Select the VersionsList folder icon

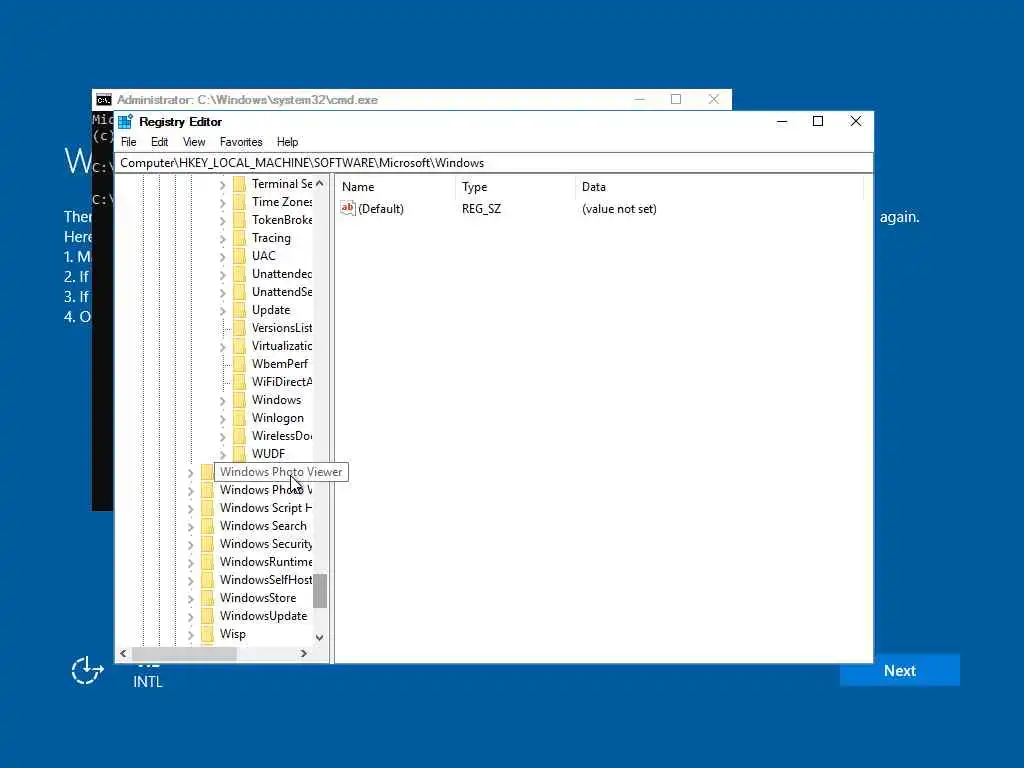pyautogui.click(x=240, y=328)
